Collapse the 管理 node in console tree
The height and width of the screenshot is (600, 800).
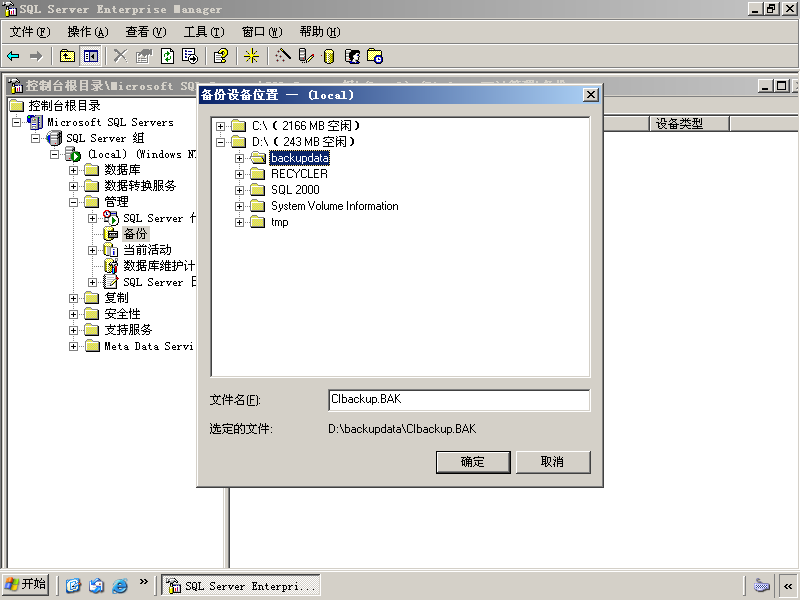73,202
